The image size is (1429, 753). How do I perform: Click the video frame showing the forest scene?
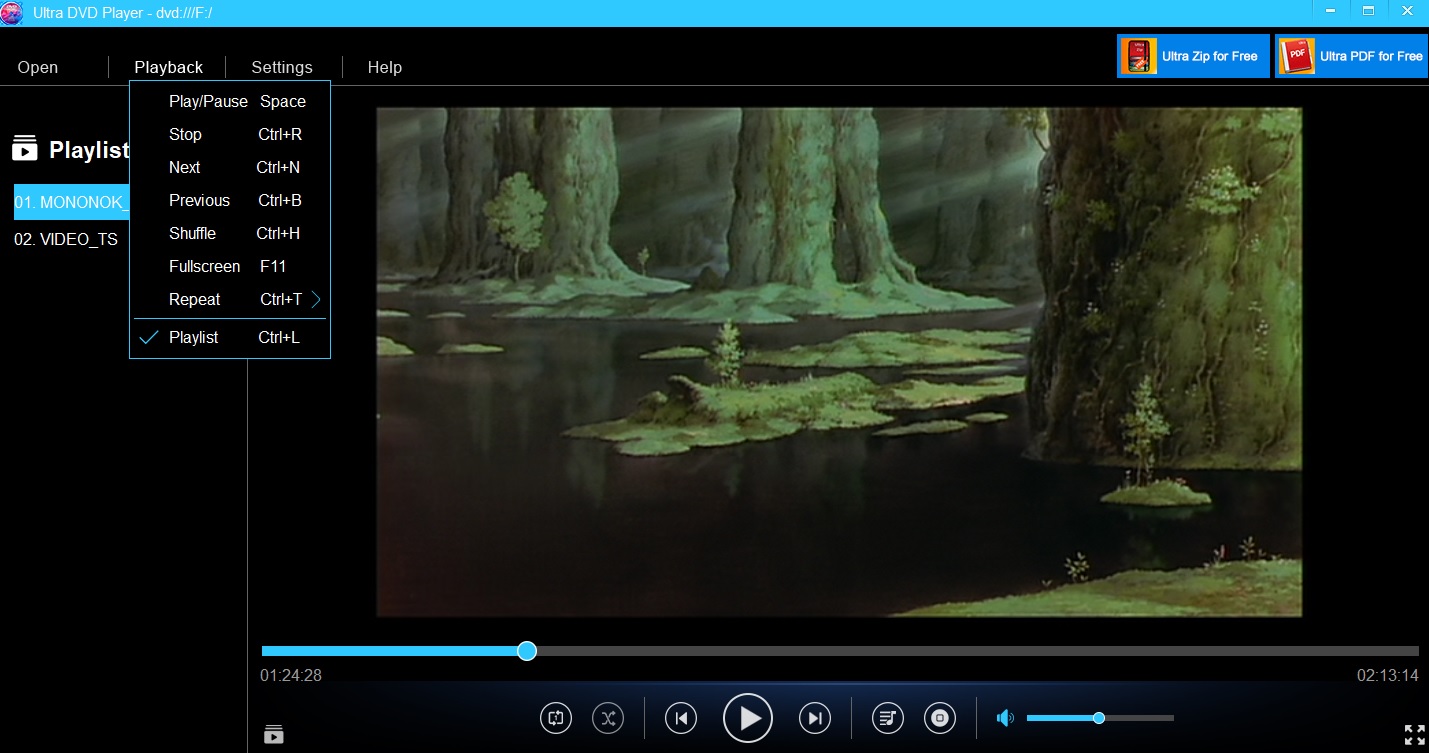click(x=839, y=362)
